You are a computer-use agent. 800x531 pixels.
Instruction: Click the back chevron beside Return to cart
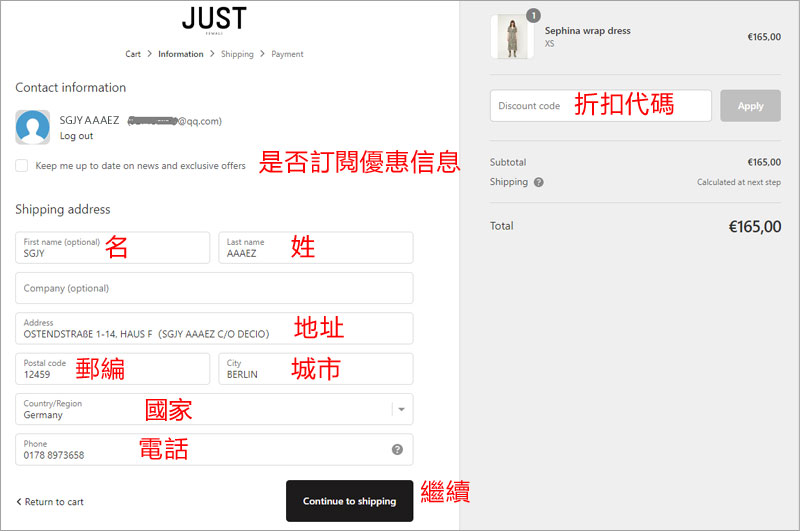click(x=19, y=501)
